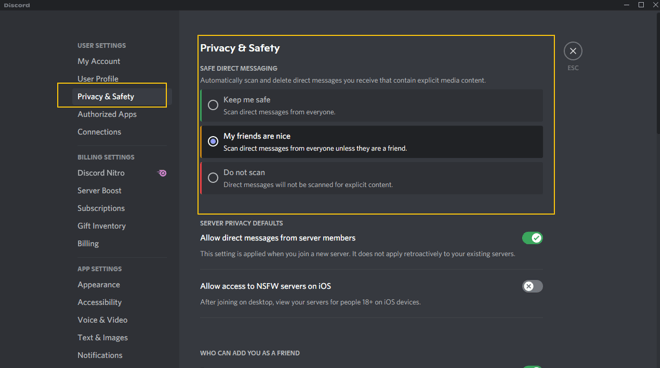
Task: Close settings with the ESC circle button
Action: (573, 51)
